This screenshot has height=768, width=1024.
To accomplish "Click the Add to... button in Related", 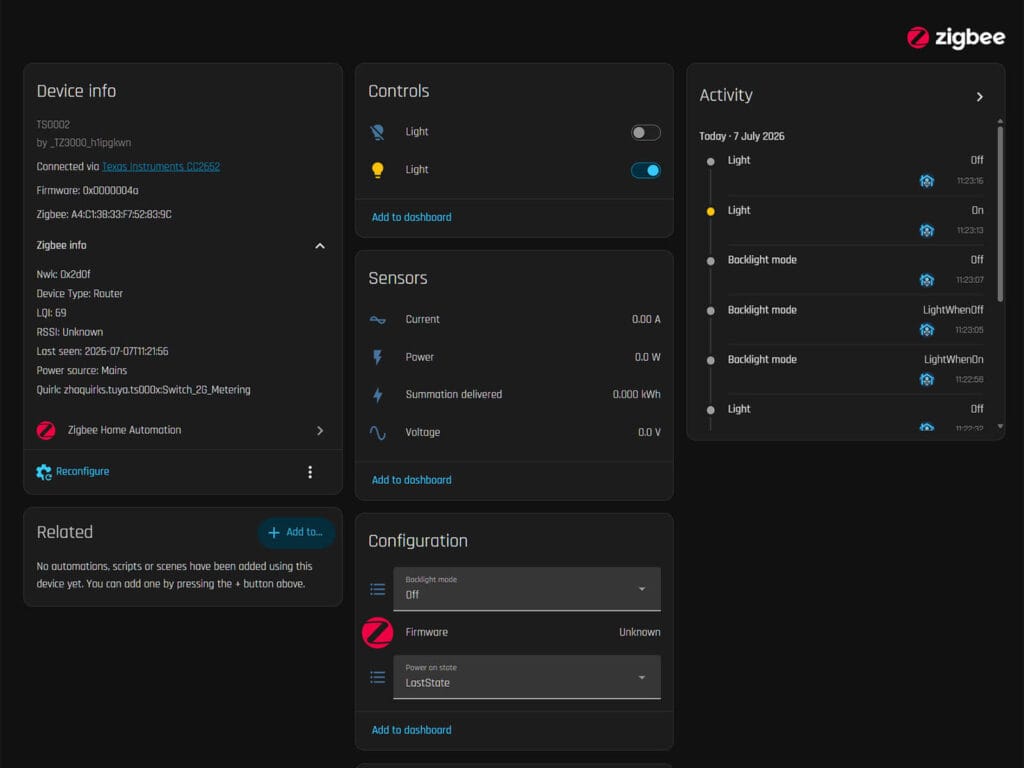I will click(296, 532).
